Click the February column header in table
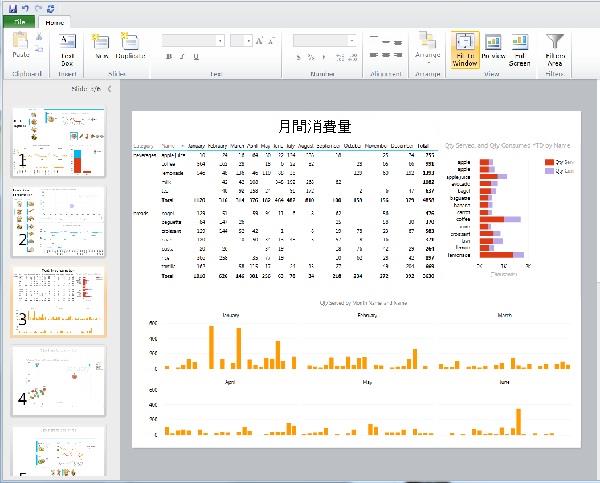Image resolution: width=600 pixels, height=483 pixels. click(217, 146)
